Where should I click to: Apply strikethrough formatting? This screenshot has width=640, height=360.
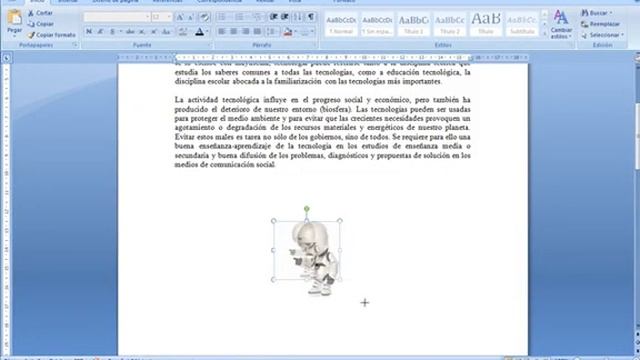pos(130,32)
